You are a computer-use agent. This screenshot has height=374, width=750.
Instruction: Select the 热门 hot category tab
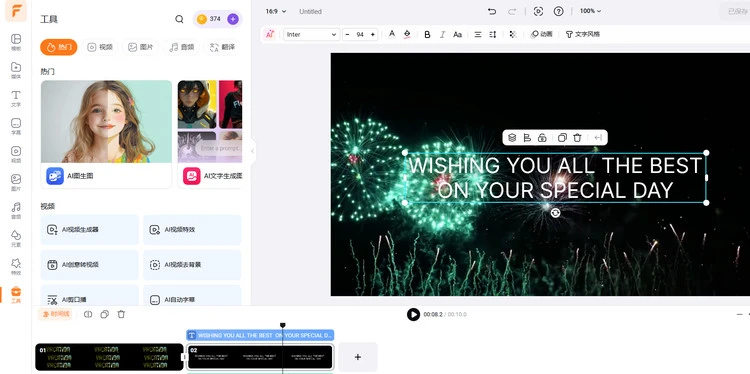coord(59,47)
